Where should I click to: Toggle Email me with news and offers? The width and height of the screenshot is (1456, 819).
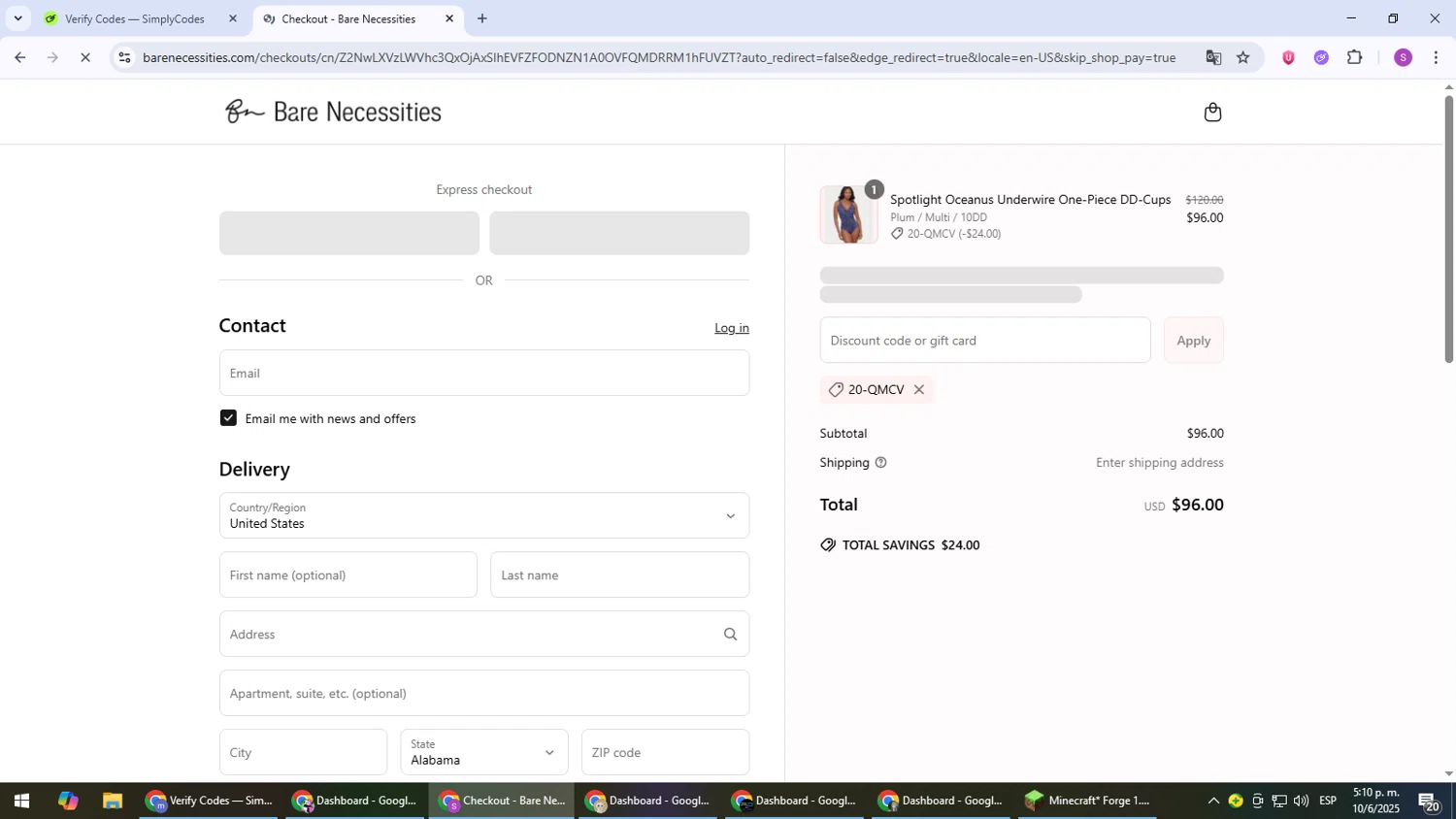(228, 418)
